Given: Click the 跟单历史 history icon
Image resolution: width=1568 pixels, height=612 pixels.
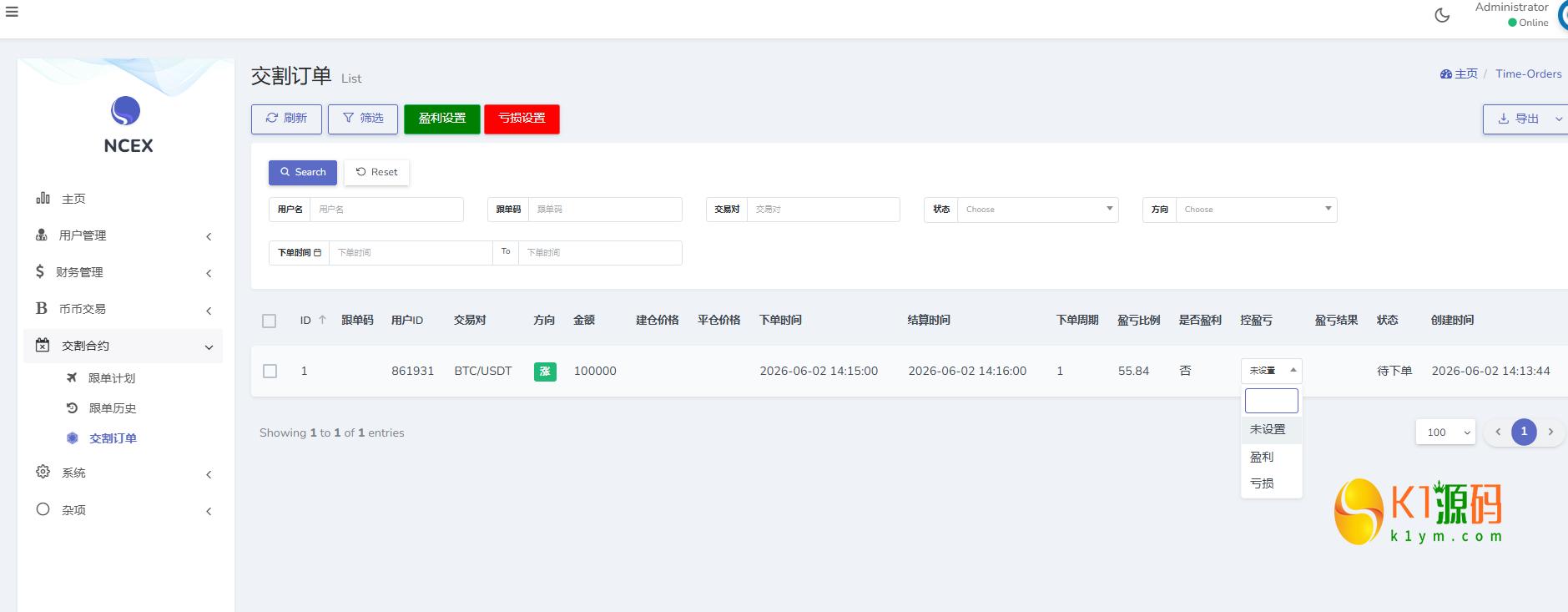Looking at the screenshot, I should [72, 407].
